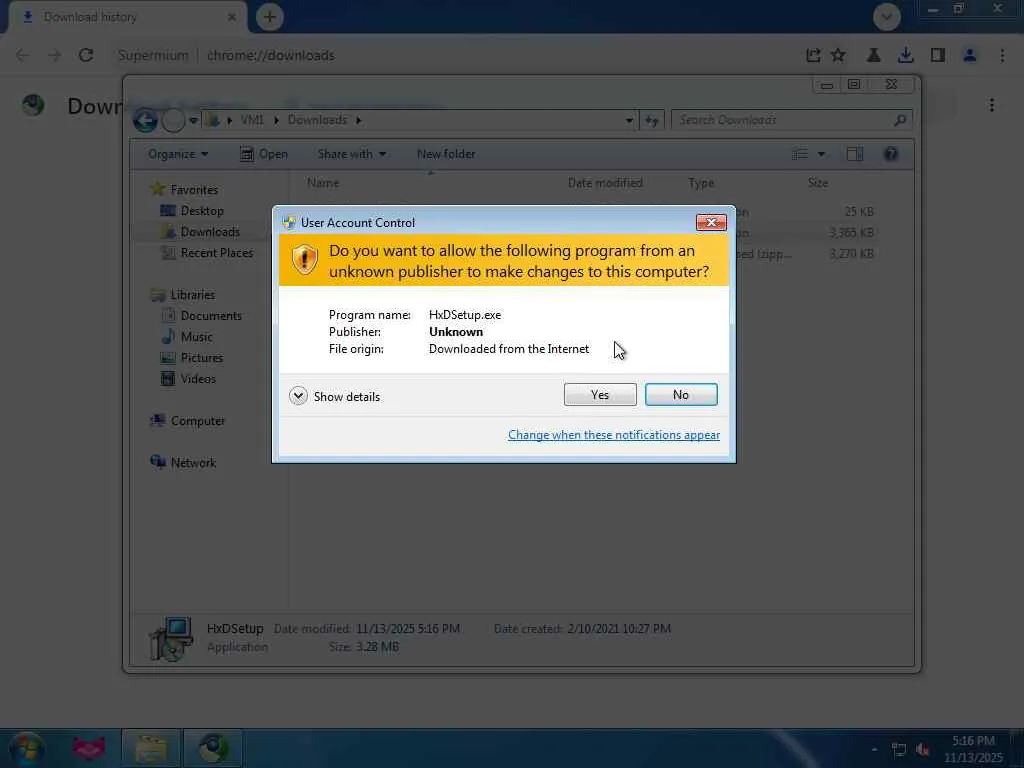1024x768 pixels.
Task: Sort by Type column header
Action: point(701,183)
